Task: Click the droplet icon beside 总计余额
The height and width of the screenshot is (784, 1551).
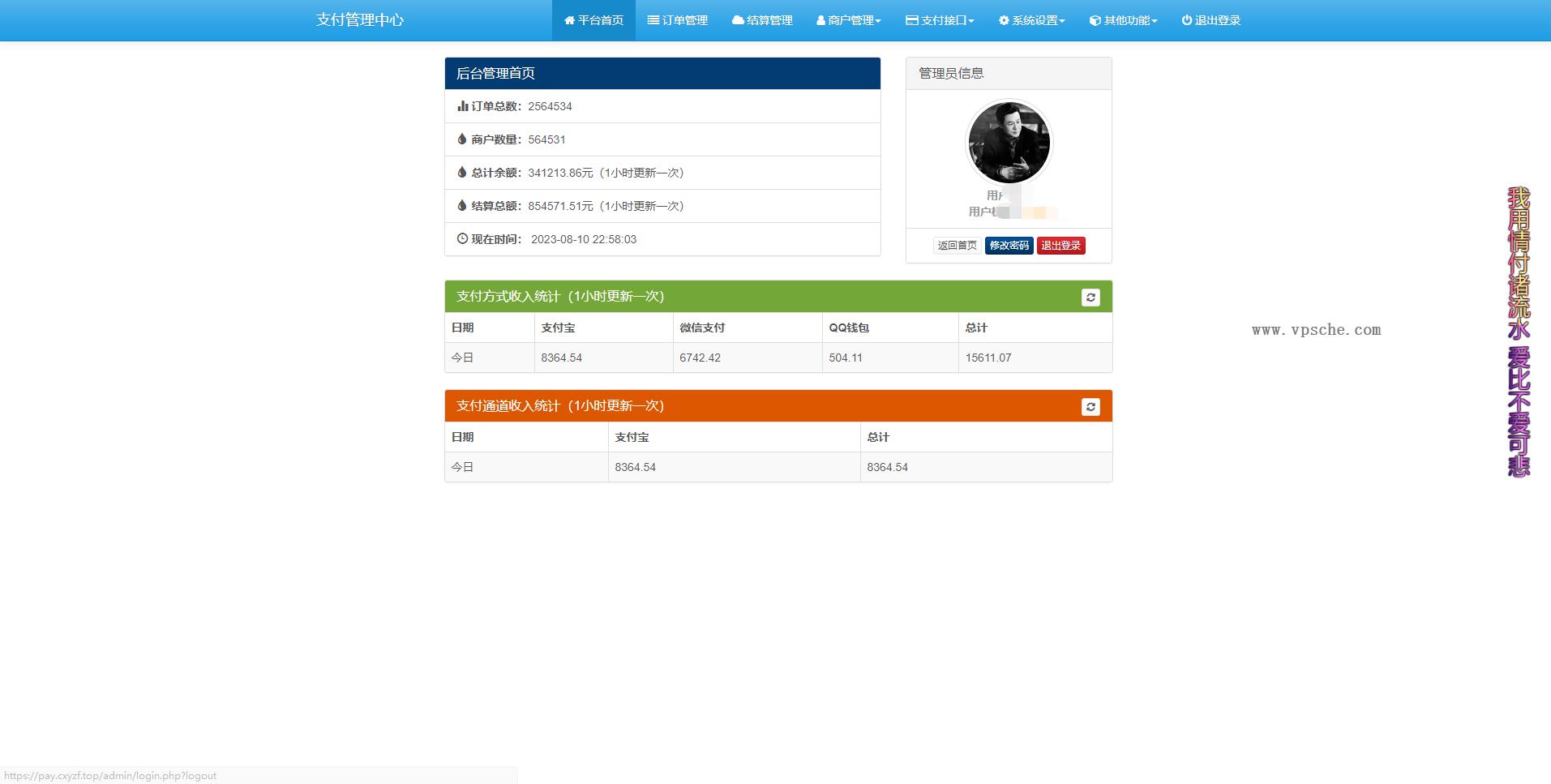Action: tap(462, 172)
